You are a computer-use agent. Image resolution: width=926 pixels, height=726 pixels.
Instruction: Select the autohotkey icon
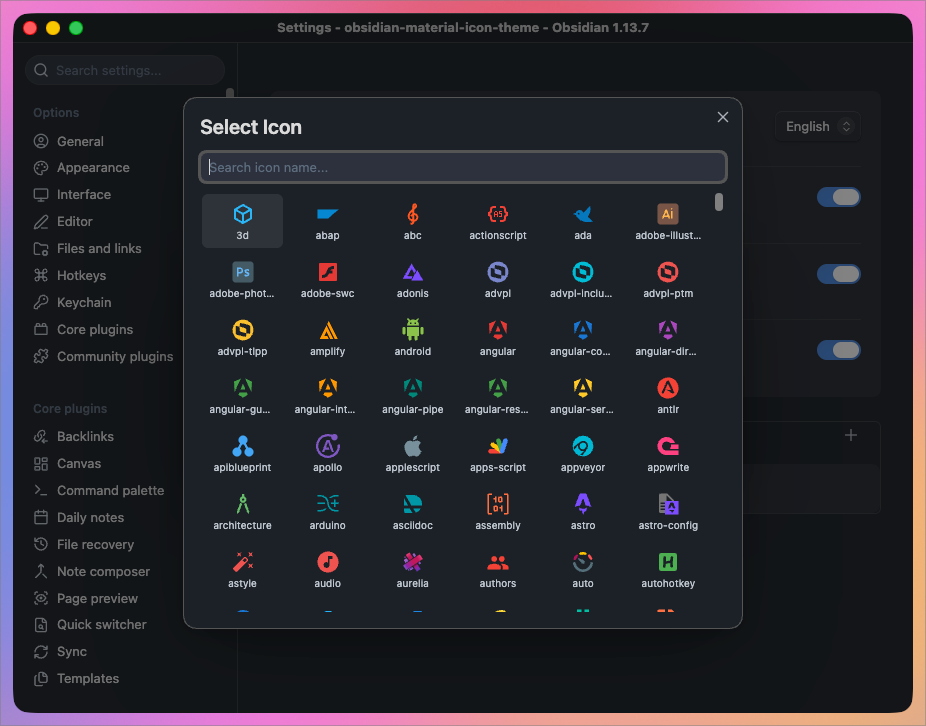point(668,569)
